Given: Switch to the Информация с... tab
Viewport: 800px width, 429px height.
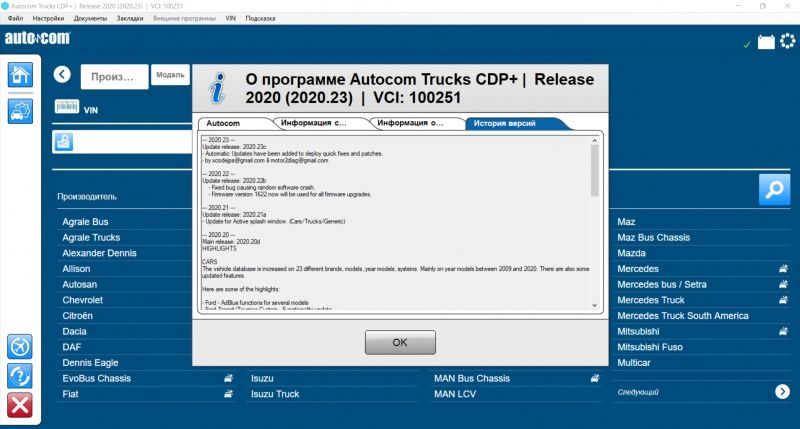Looking at the screenshot, I should 319,123.
